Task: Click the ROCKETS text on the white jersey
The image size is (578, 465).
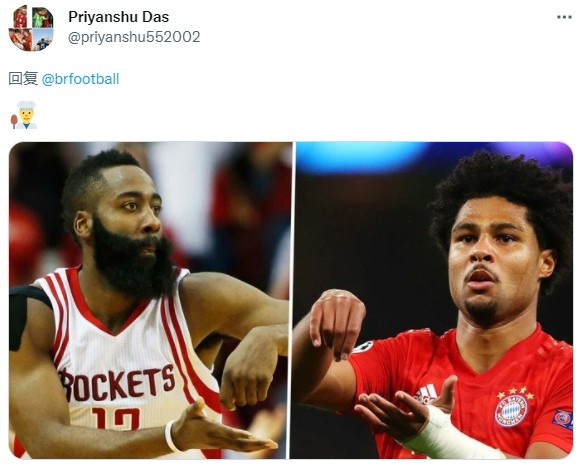Action: click(x=117, y=384)
